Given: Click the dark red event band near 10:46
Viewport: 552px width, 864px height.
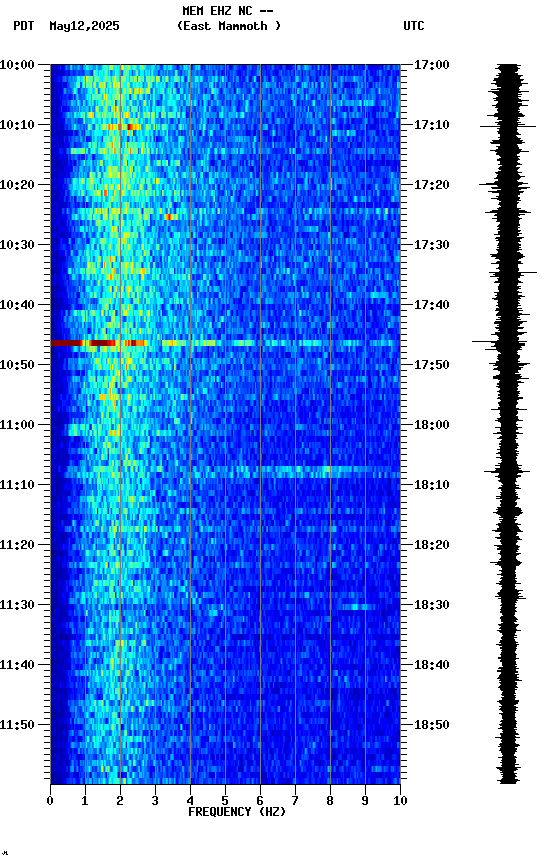Looking at the screenshot, I should click(x=98, y=343).
